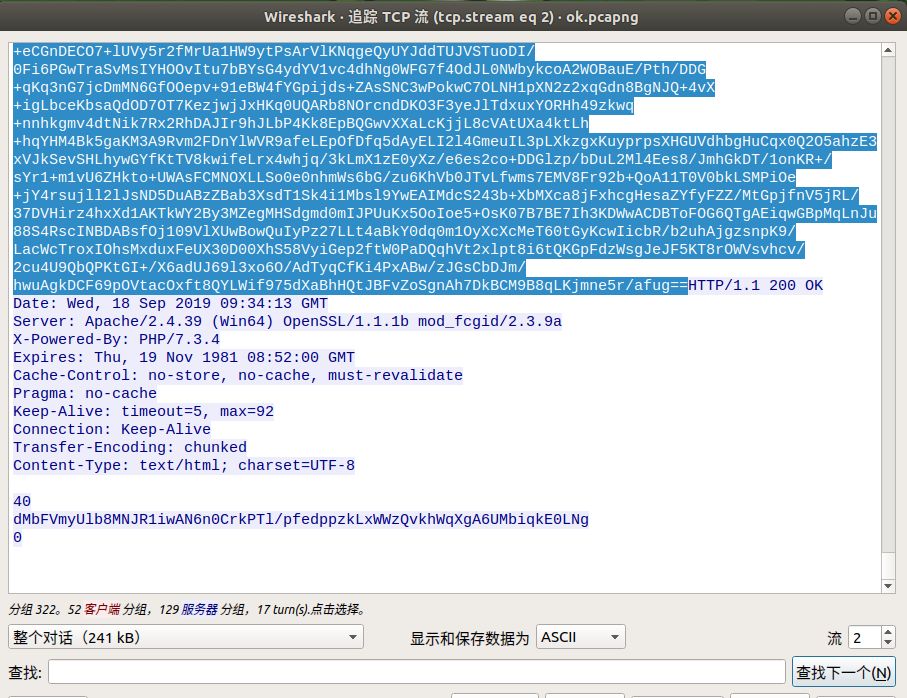The height and width of the screenshot is (698, 907).
Task: Close the Follow TCP Stream window
Action: [x=893, y=16]
